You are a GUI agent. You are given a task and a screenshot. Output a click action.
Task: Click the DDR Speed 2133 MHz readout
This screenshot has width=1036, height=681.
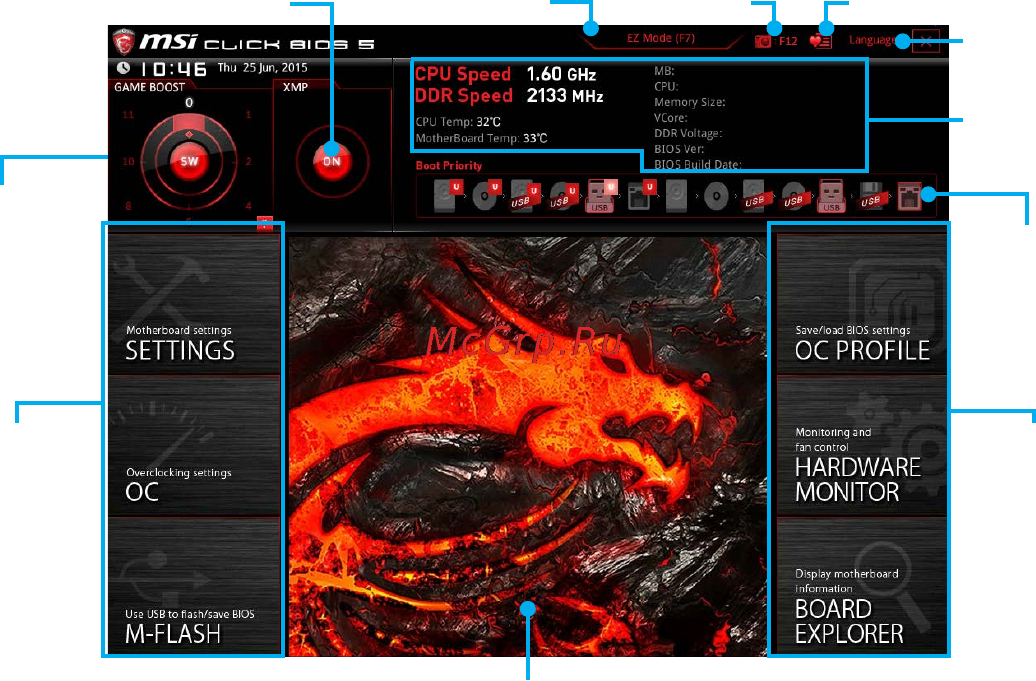click(509, 96)
